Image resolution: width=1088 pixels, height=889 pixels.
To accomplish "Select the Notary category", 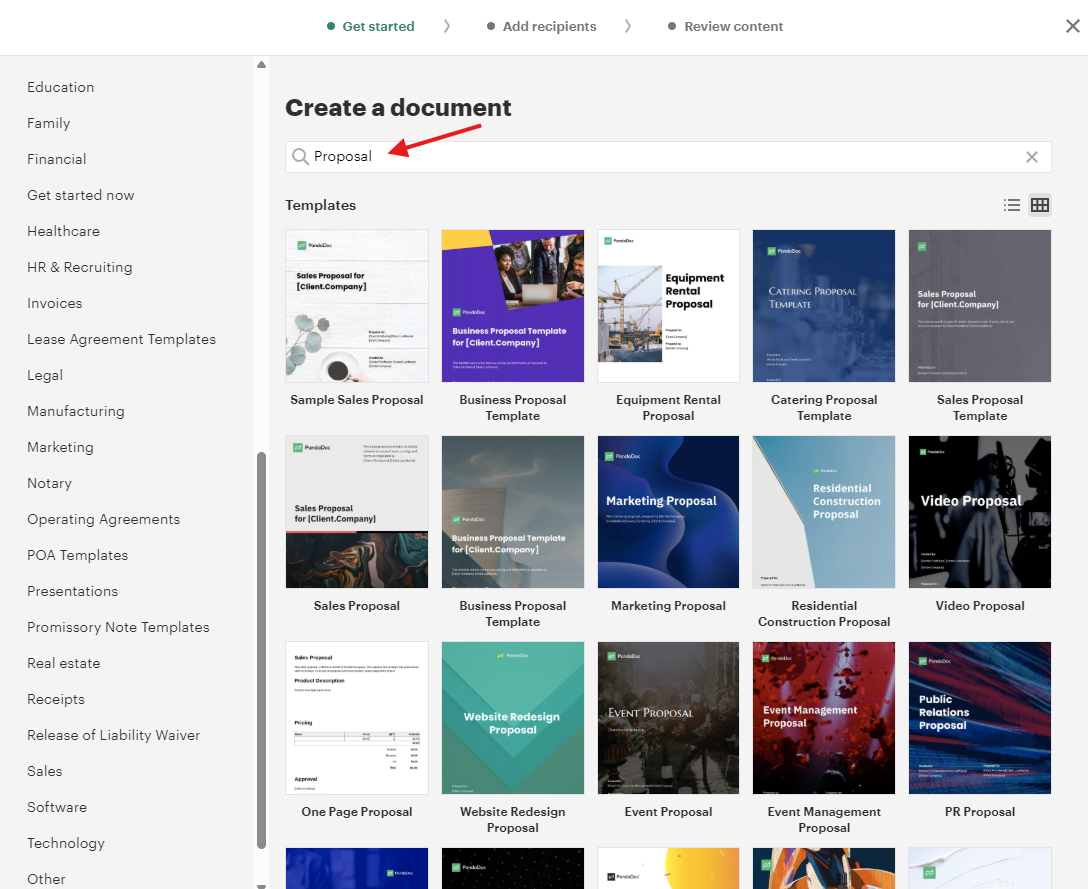I will coord(49,483).
